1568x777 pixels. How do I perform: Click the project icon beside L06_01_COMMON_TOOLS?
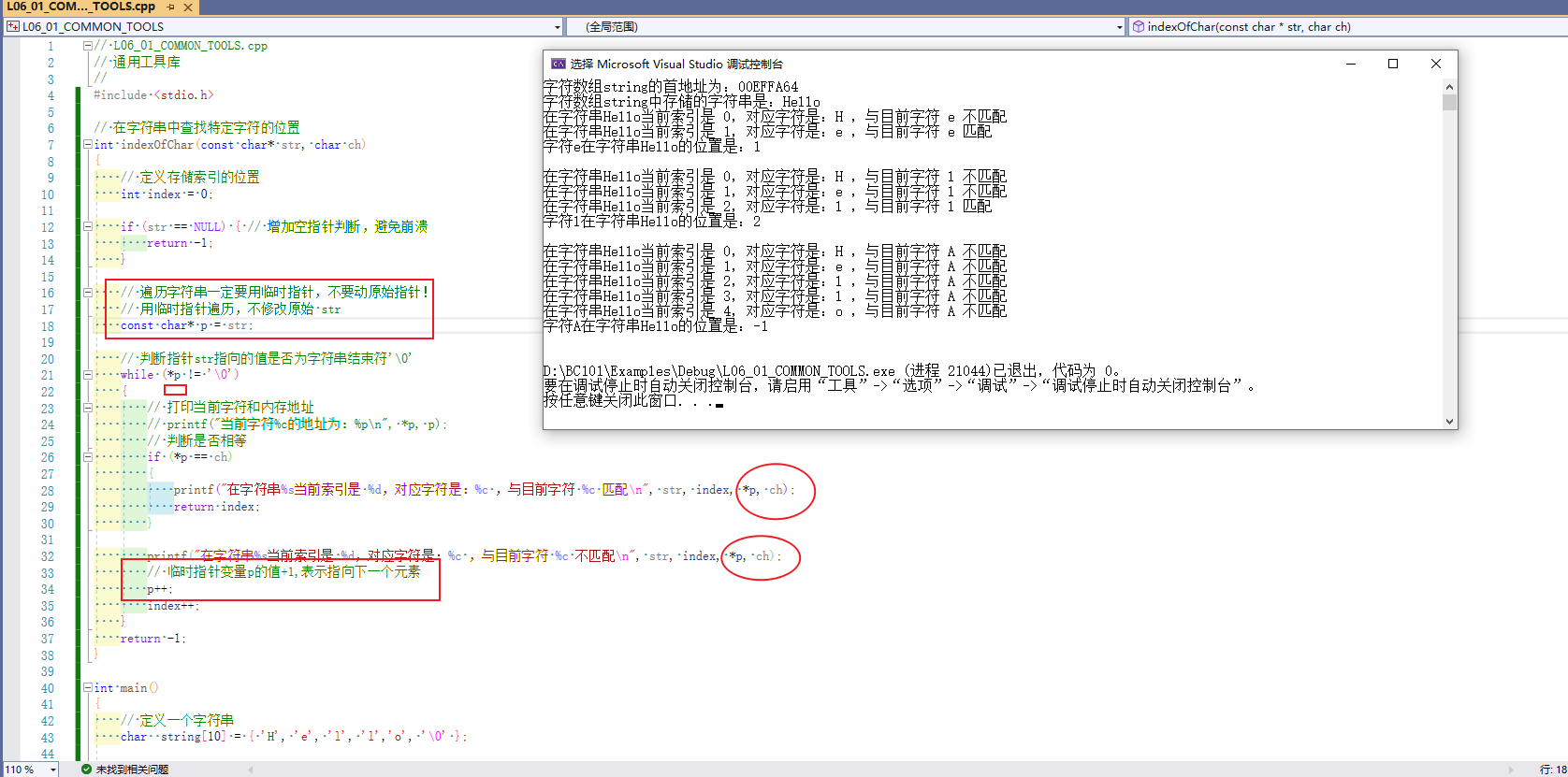click(x=13, y=27)
